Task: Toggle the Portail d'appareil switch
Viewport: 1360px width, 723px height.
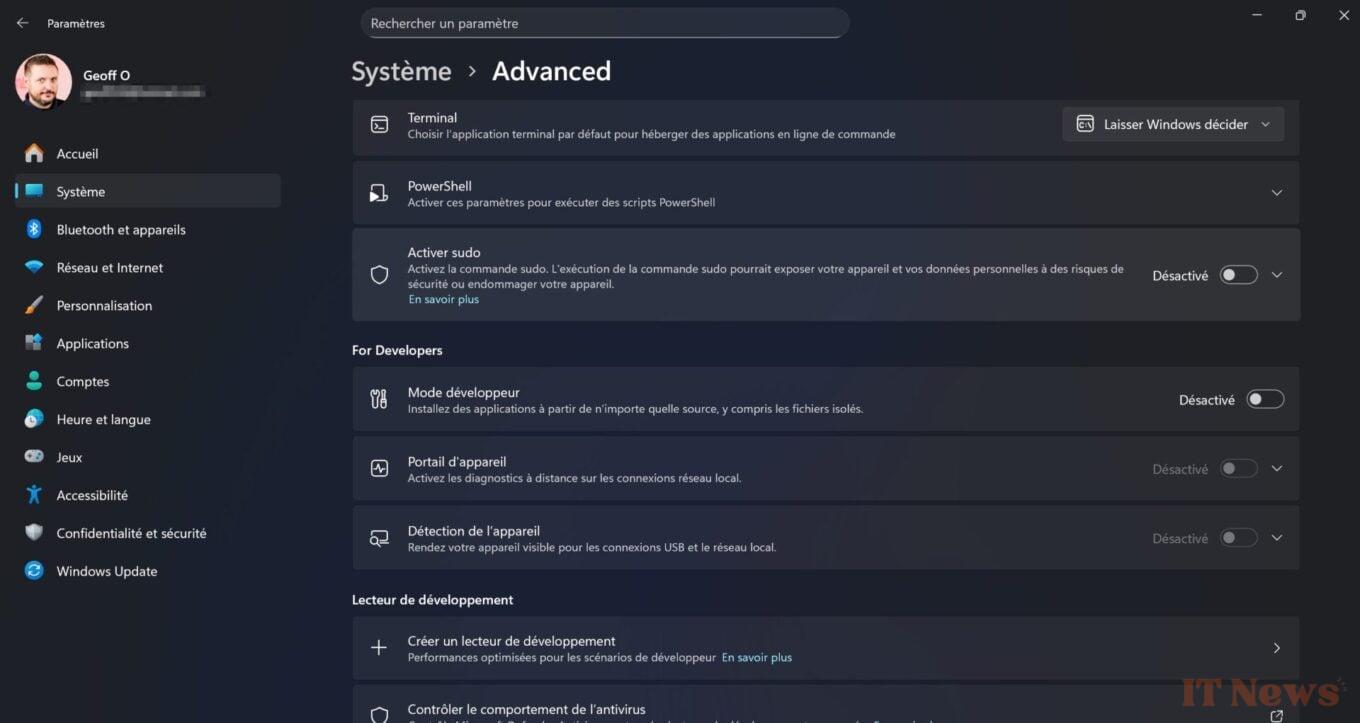Action: [1238, 469]
